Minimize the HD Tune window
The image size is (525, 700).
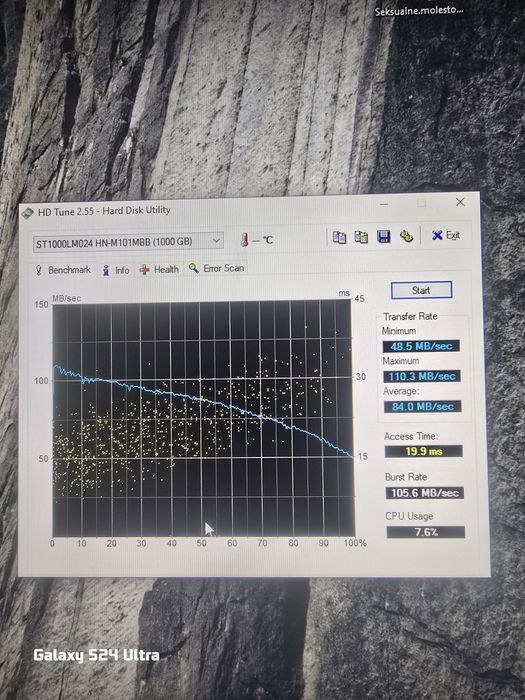click(384, 204)
